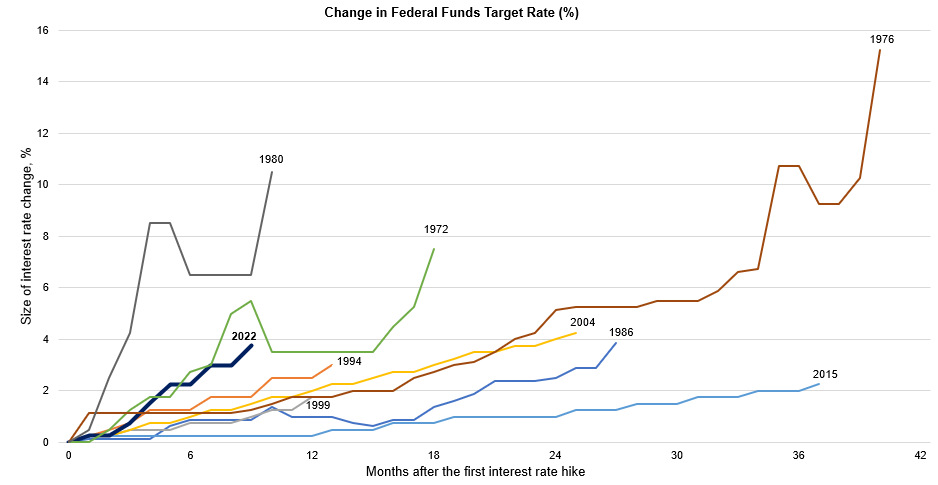Select the 1986 data label
The image size is (938, 485).
[620, 332]
